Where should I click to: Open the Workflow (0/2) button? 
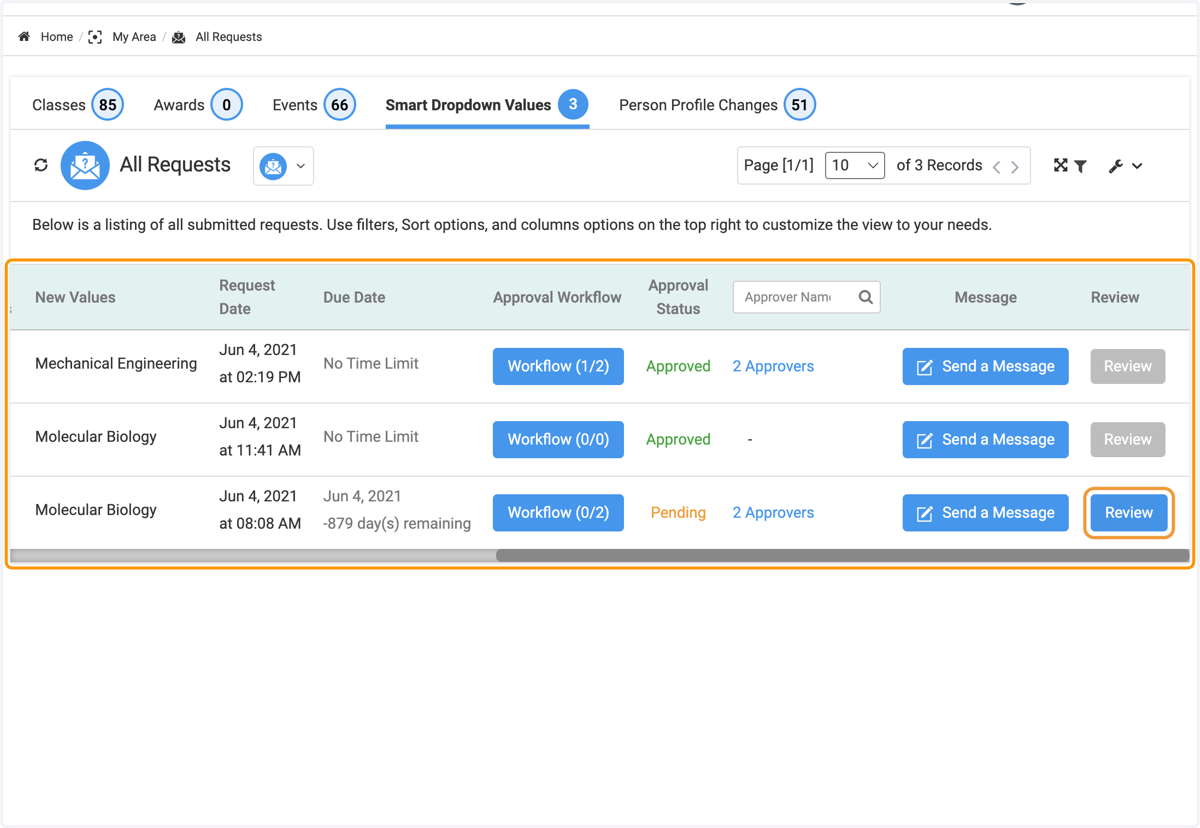(558, 512)
